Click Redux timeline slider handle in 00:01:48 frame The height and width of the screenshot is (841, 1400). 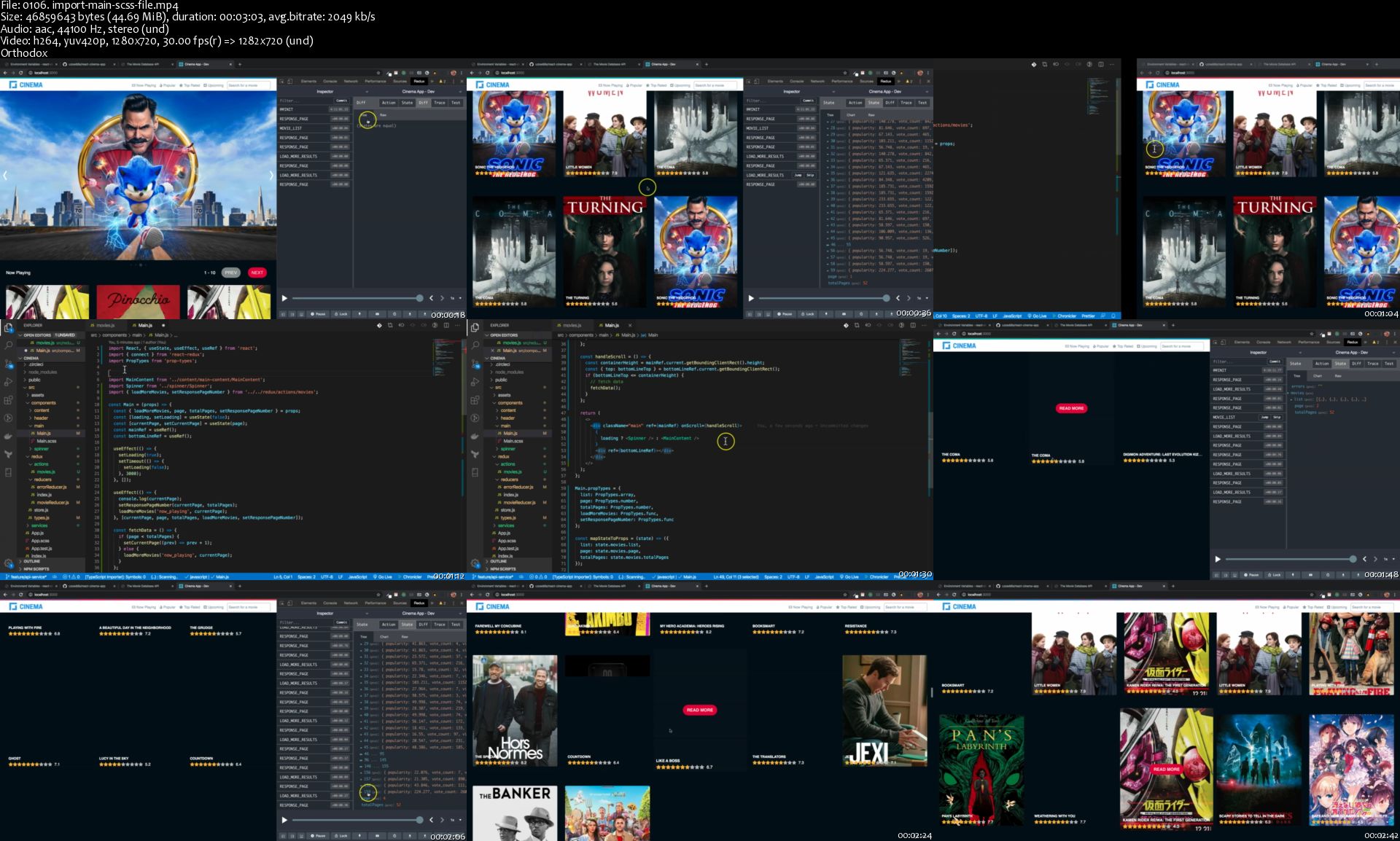[1353, 559]
